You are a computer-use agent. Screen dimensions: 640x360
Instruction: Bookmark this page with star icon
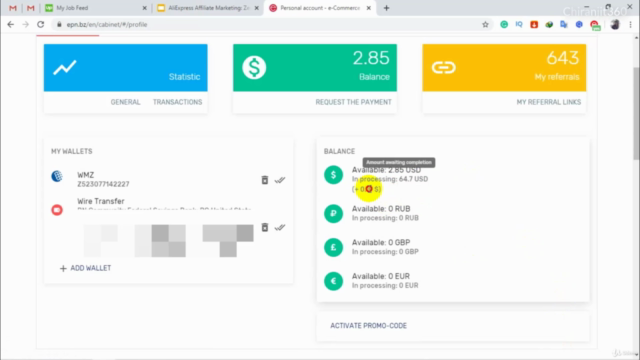(x=485, y=24)
